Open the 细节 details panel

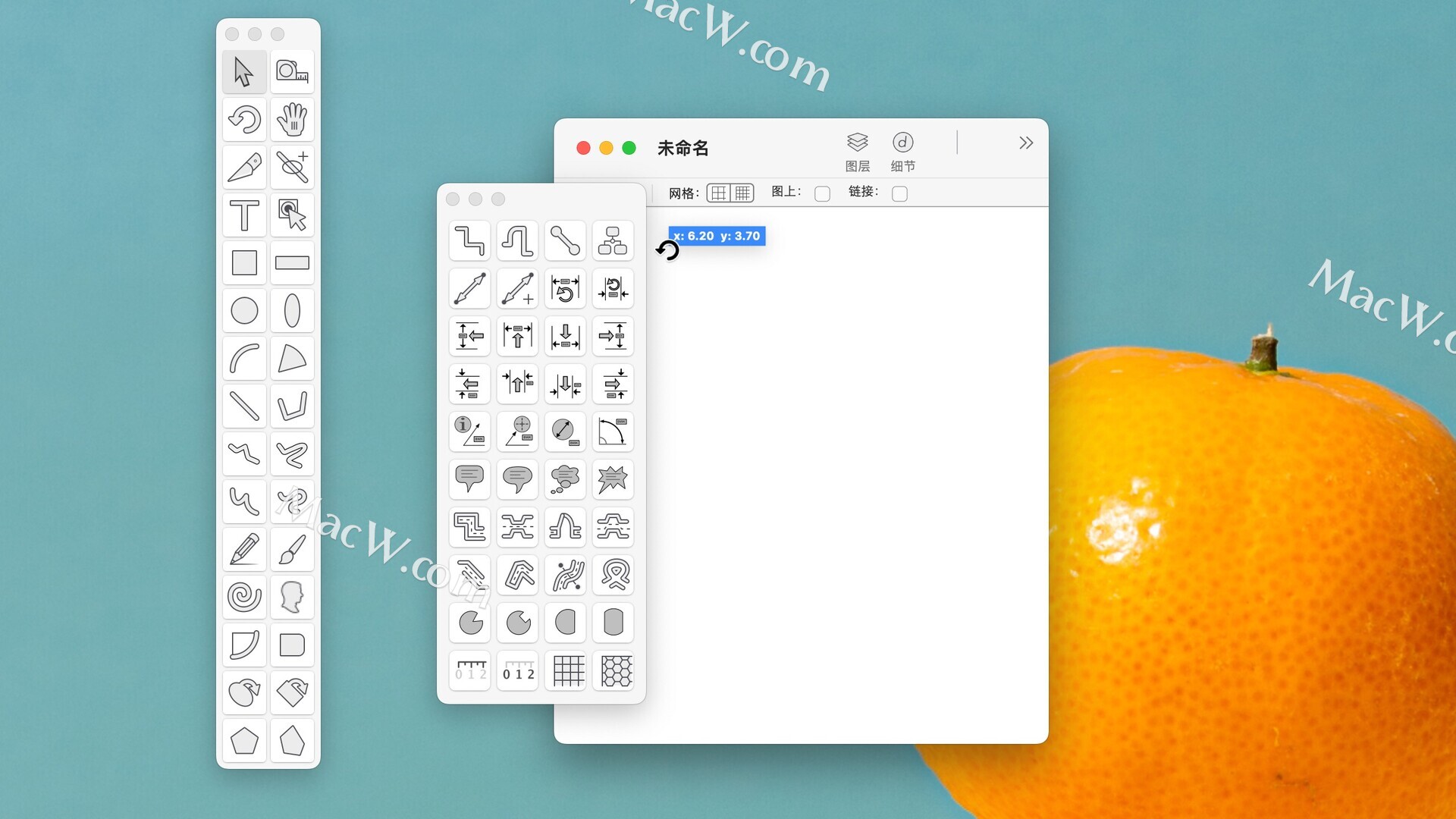pyautogui.click(x=902, y=152)
